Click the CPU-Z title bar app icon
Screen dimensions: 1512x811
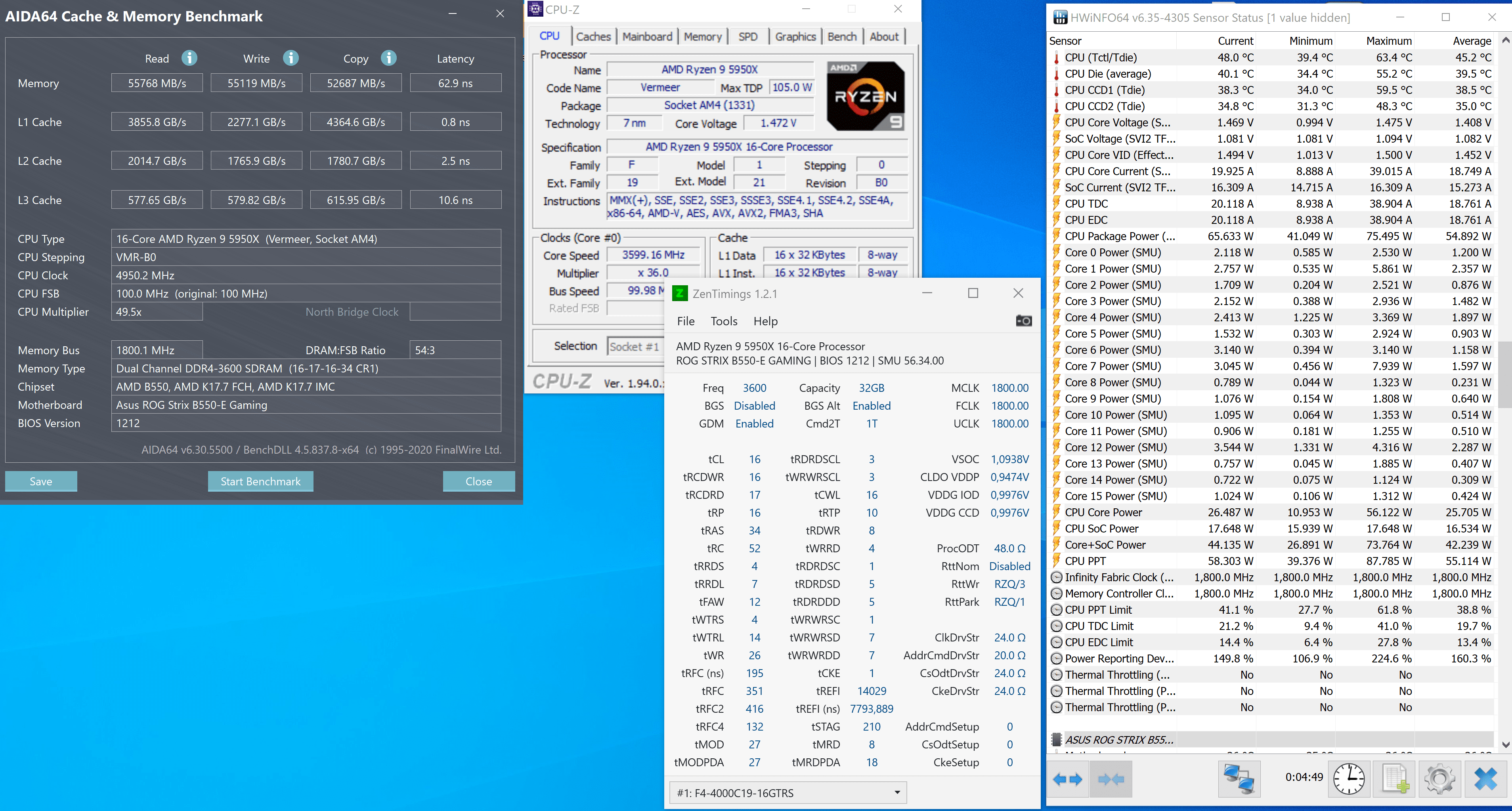(x=535, y=9)
